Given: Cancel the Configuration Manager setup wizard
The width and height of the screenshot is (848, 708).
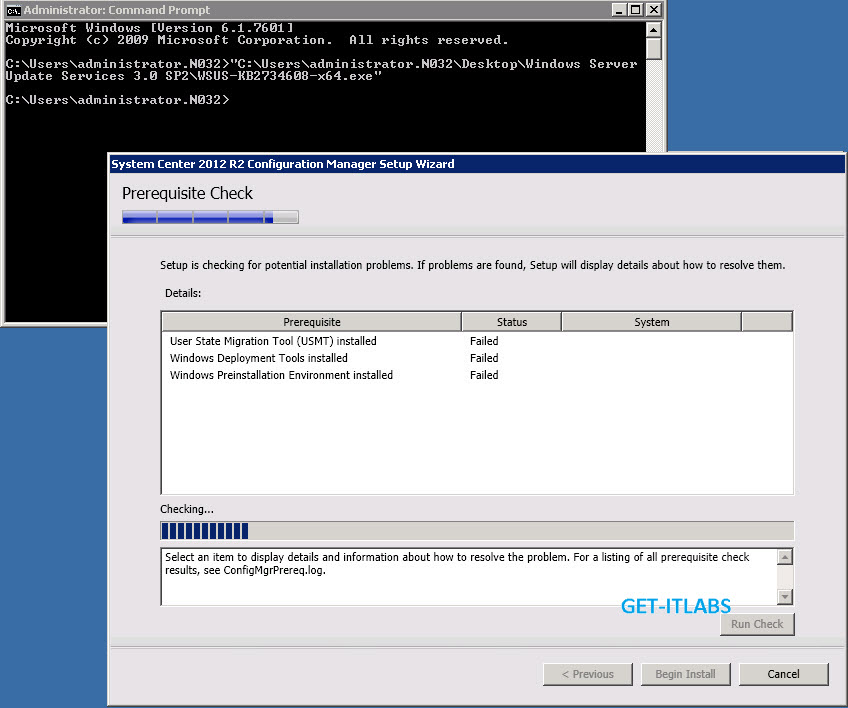Looking at the screenshot, I should tap(784, 674).
